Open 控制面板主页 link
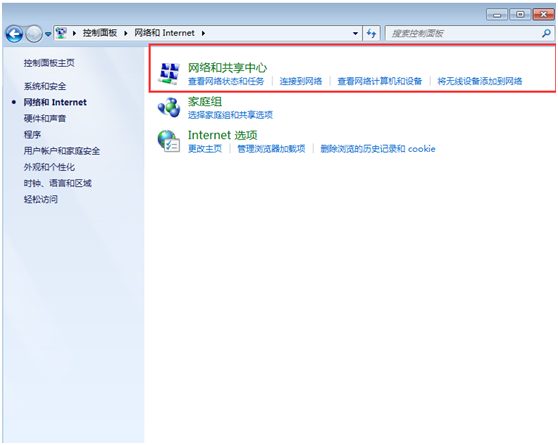The image size is (558, 445). tap(49, 63)
